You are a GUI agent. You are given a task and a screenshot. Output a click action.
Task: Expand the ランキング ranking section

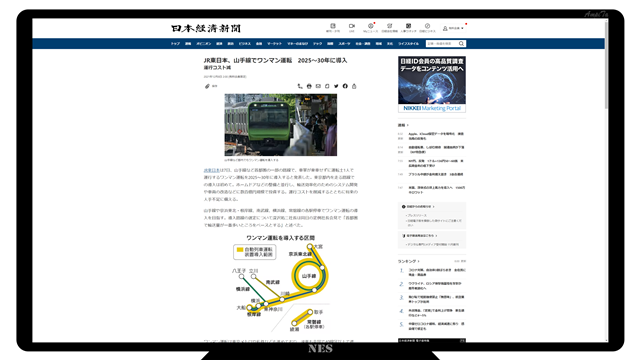coord(409,261)
